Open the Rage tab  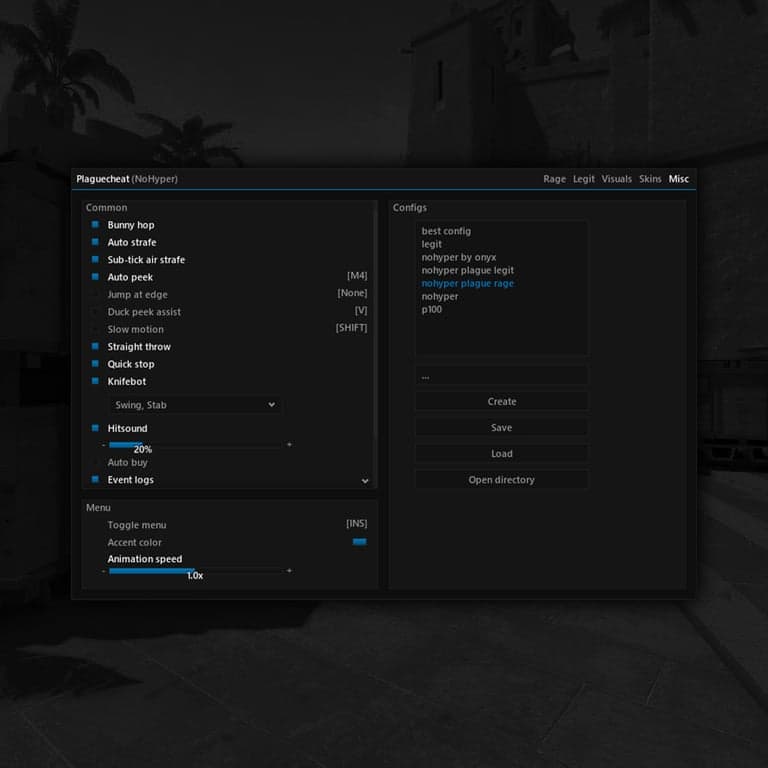click(554, 179)
